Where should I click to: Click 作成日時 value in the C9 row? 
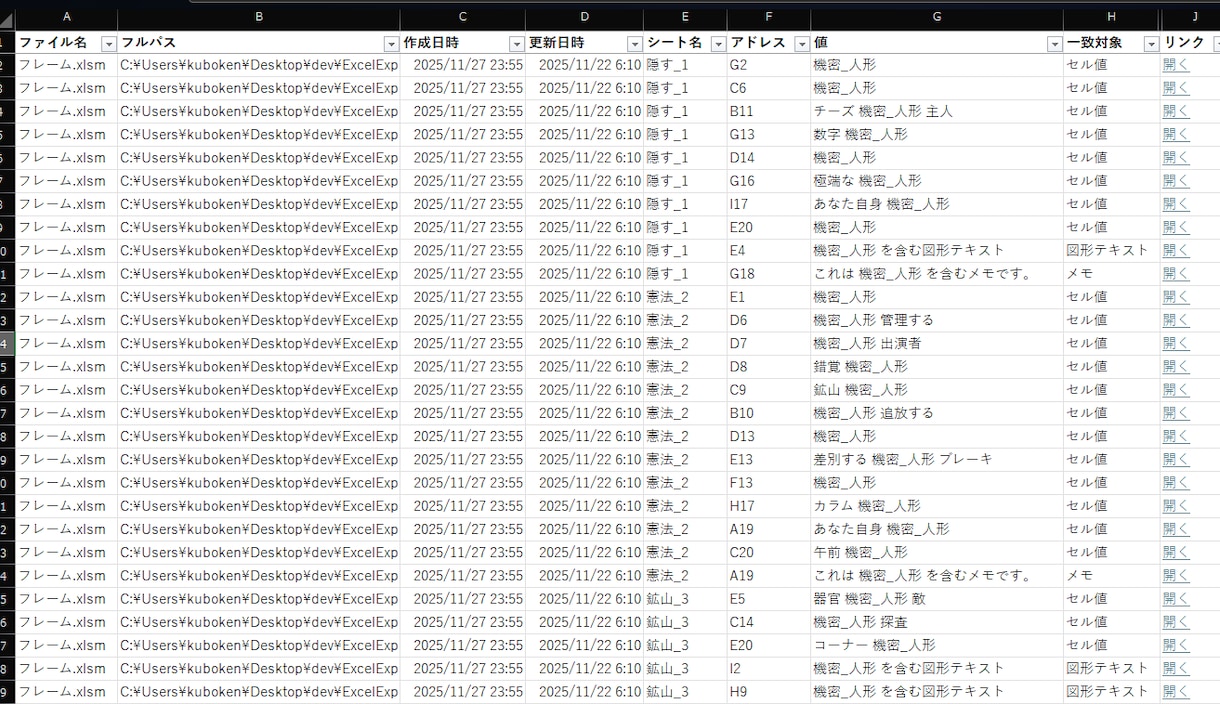[x=468, y=390]
